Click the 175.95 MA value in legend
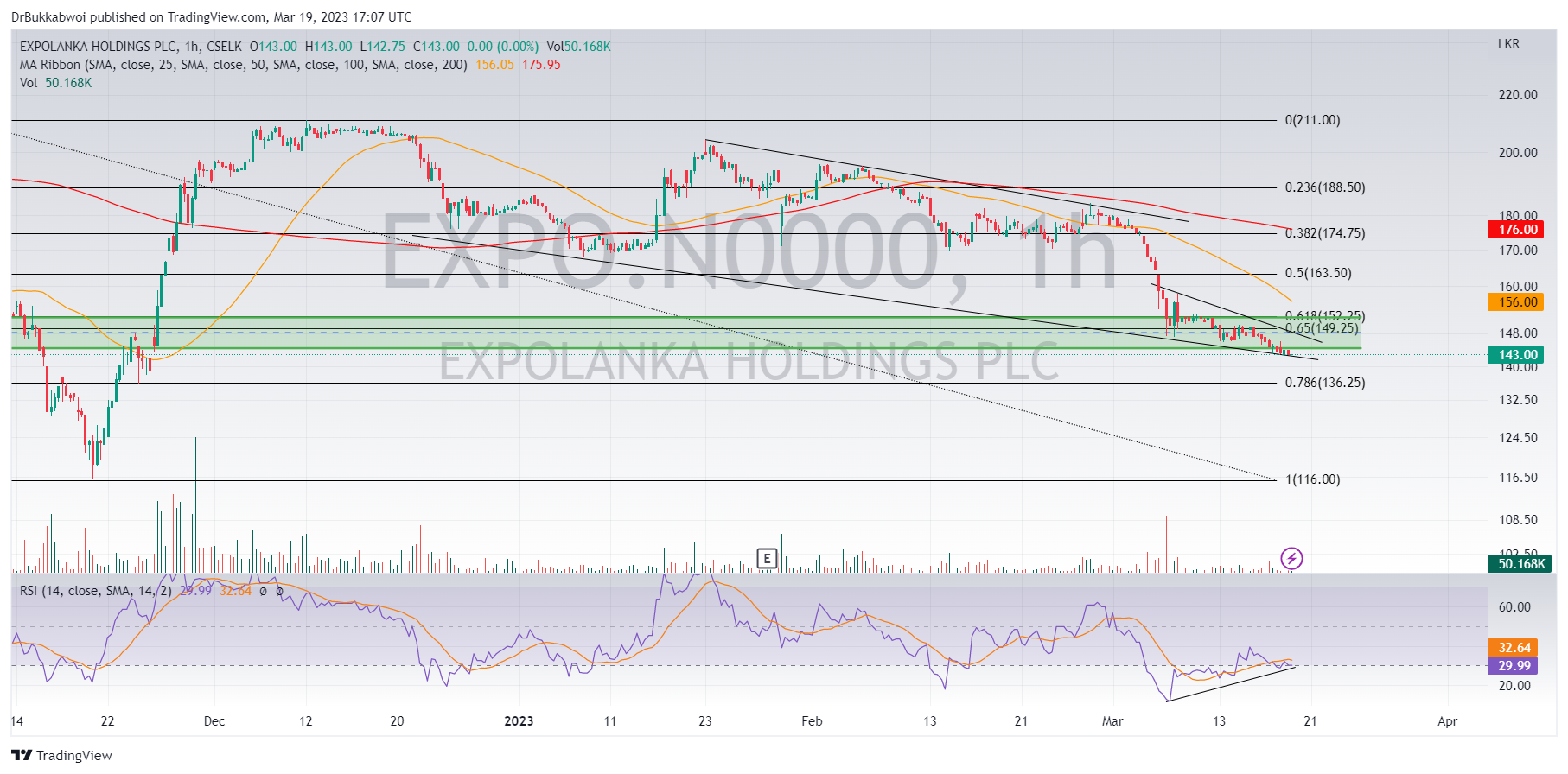Screen dimensions: 1568x774 click(541, 65)
